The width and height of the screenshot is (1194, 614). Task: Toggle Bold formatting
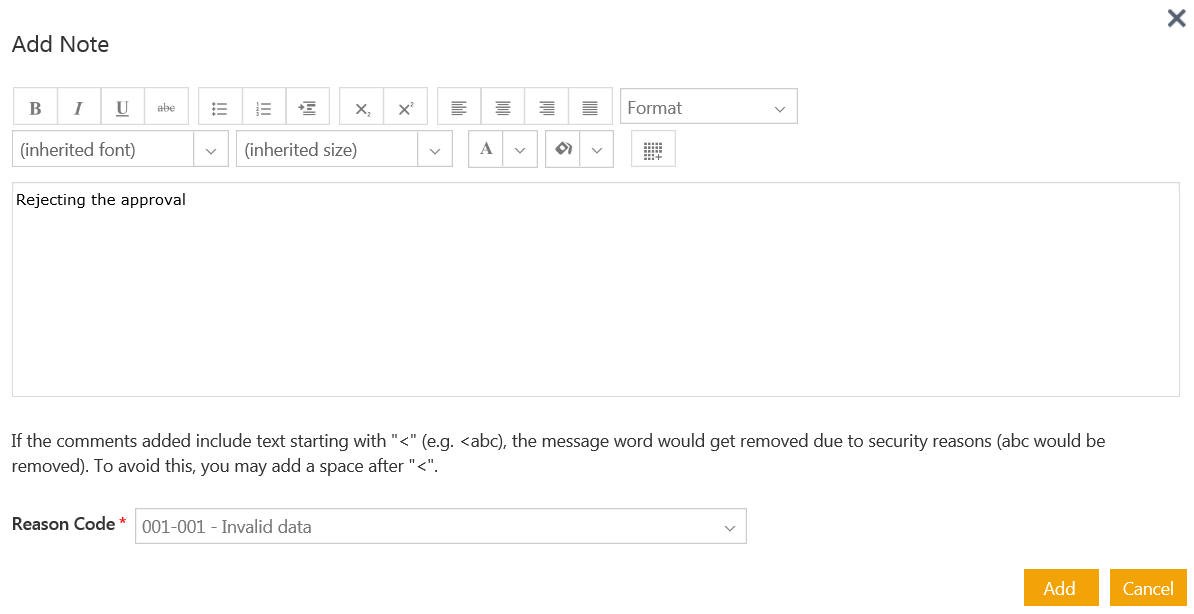(x=35, y=108)
